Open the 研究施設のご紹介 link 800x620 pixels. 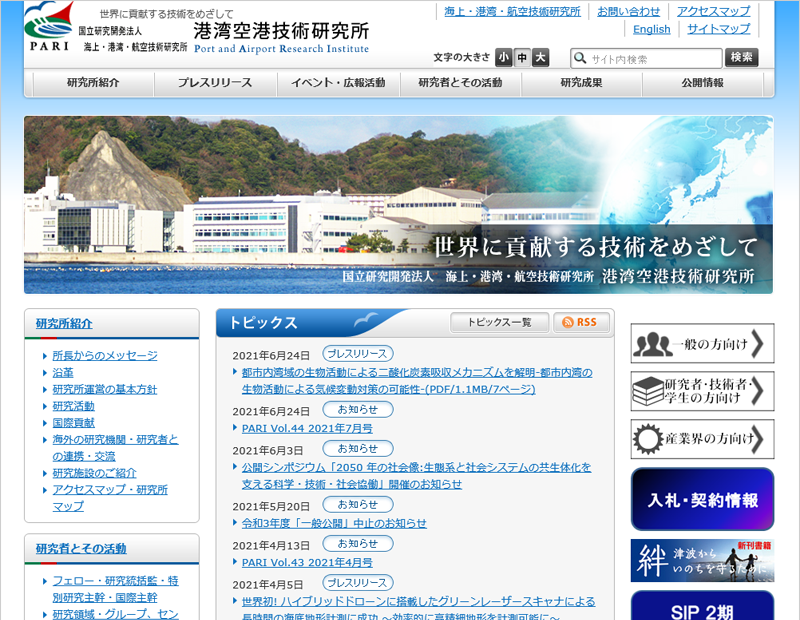click(x=94, y=473)
